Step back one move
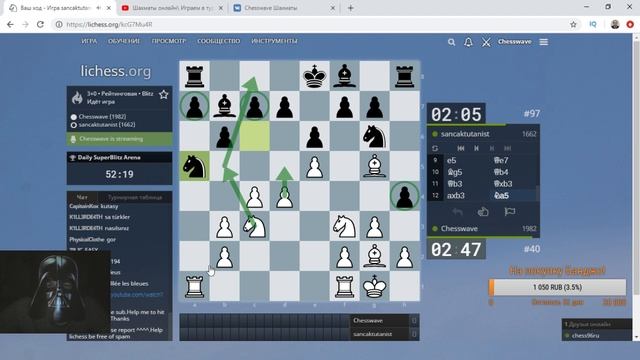The width and height of the screenshot is (640, 360). [476, 148]
